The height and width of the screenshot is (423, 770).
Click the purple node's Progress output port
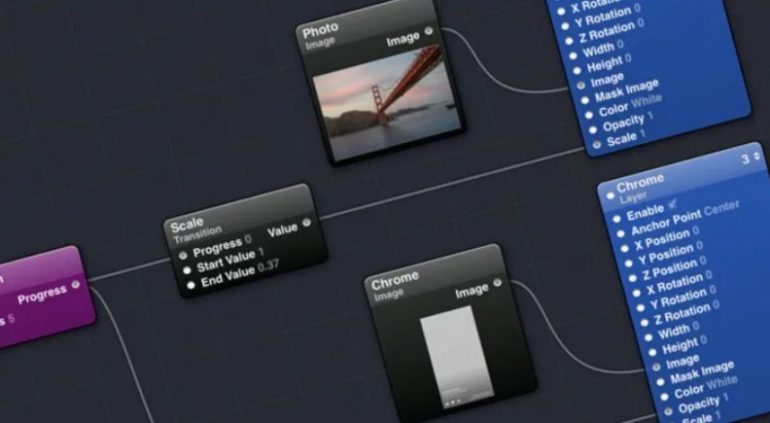click(x=75, y=284)
